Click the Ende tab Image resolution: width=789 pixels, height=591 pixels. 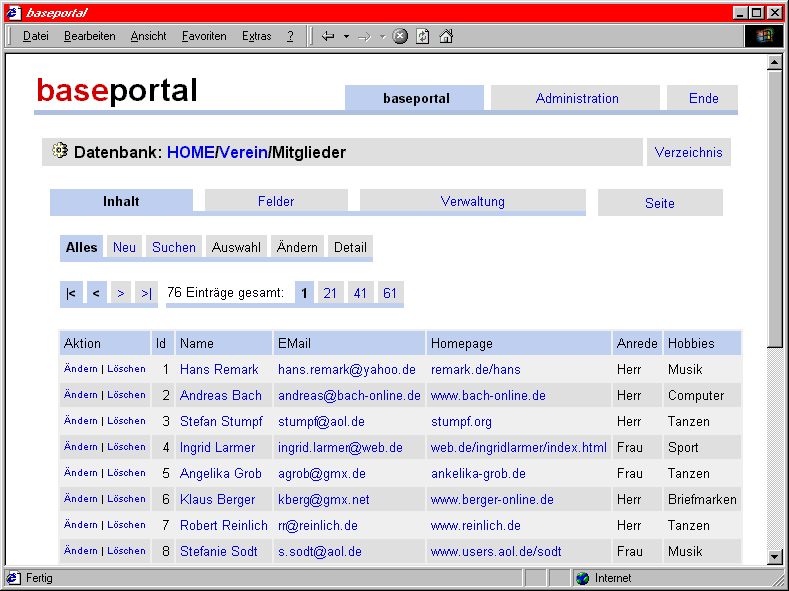(702, 98)
